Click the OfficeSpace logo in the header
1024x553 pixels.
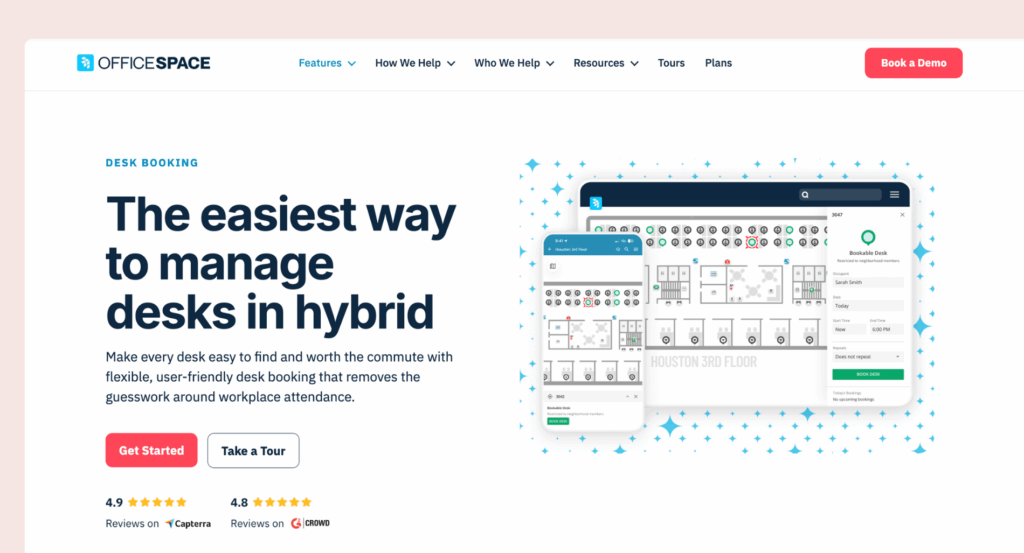point(143,63)
